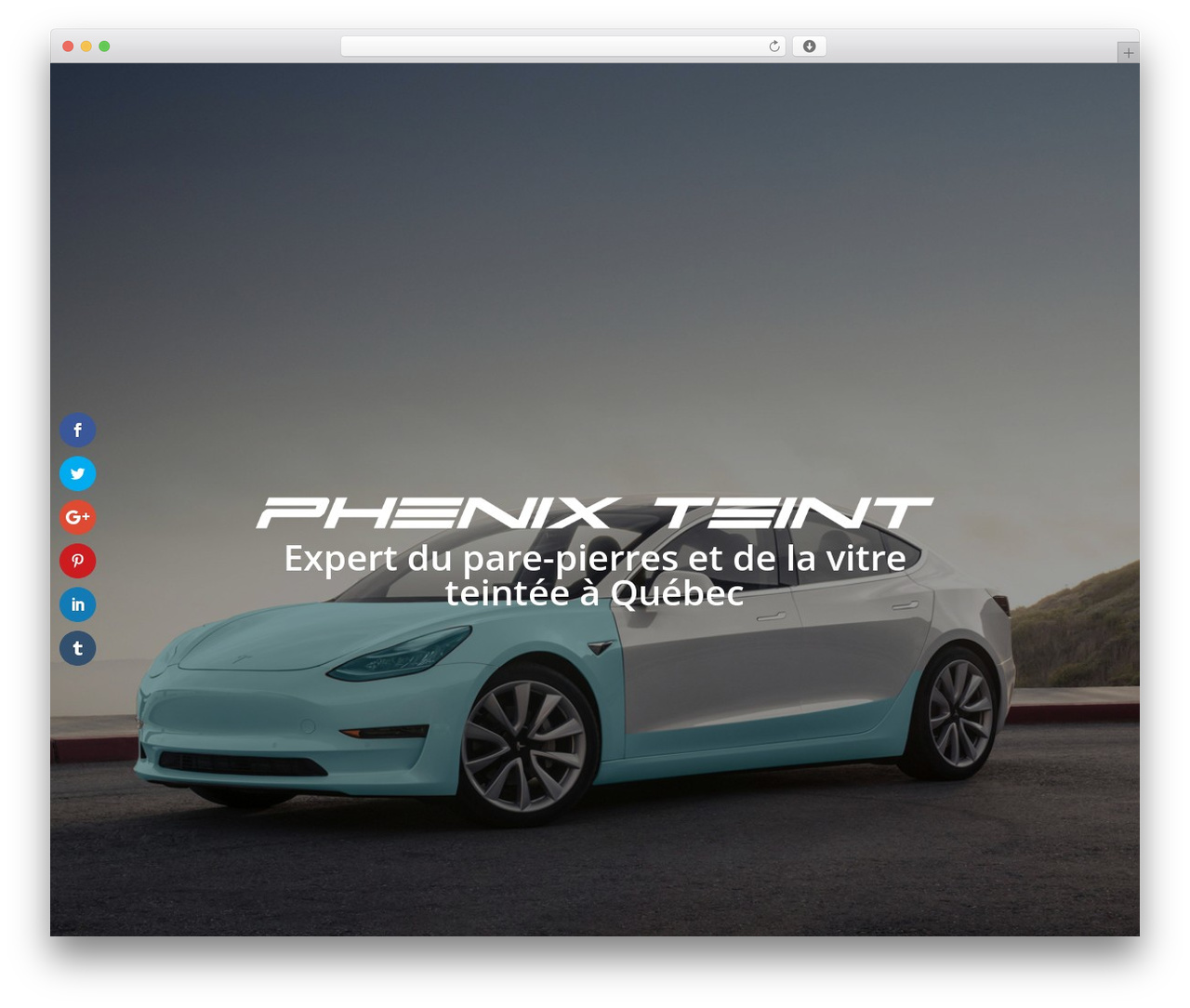Screen dimensions: 1190x1008
Task: Minimize the browser window
Action: (86, 46)
